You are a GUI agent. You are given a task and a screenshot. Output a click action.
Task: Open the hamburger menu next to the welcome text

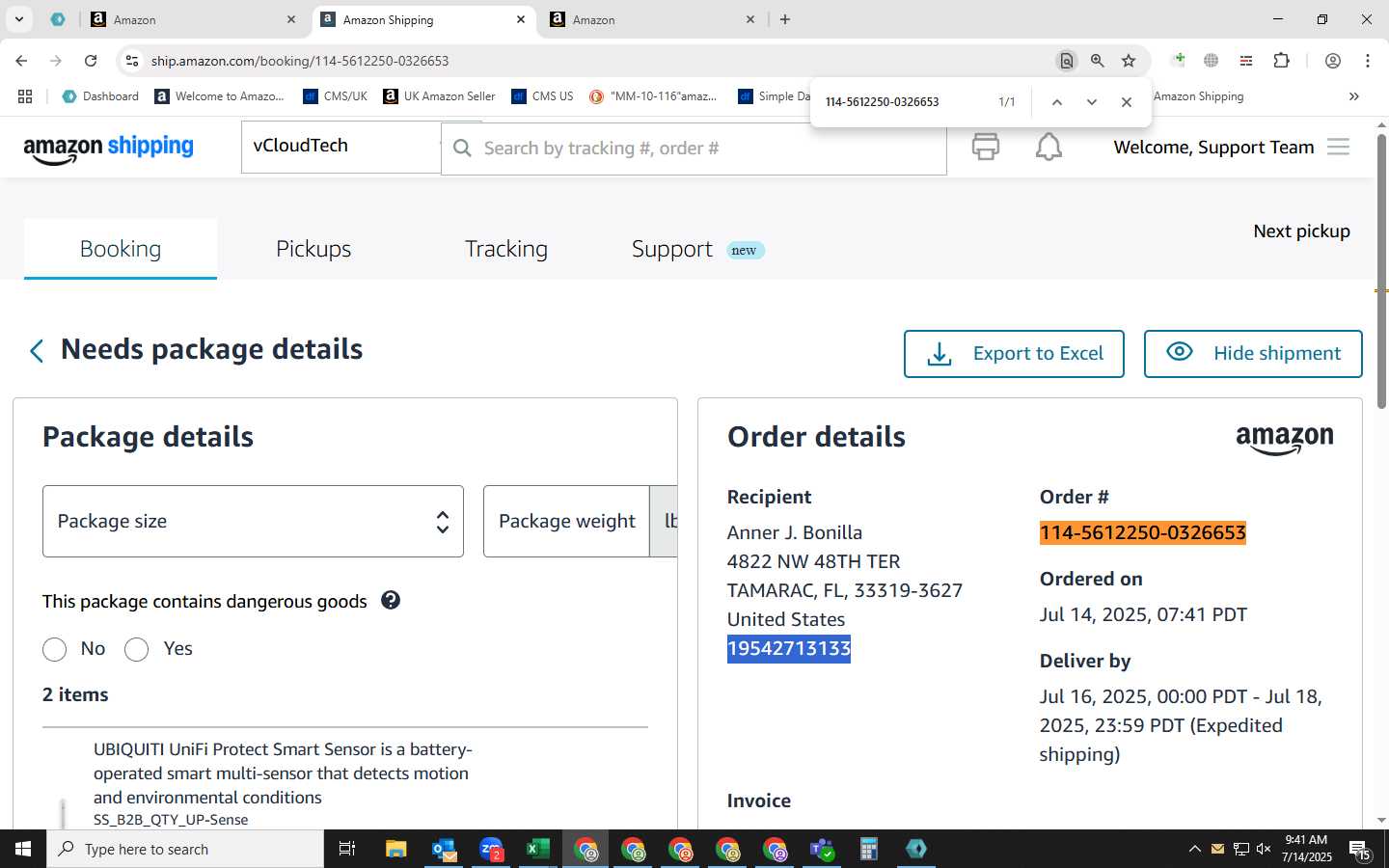click(x=1338, y=147)
